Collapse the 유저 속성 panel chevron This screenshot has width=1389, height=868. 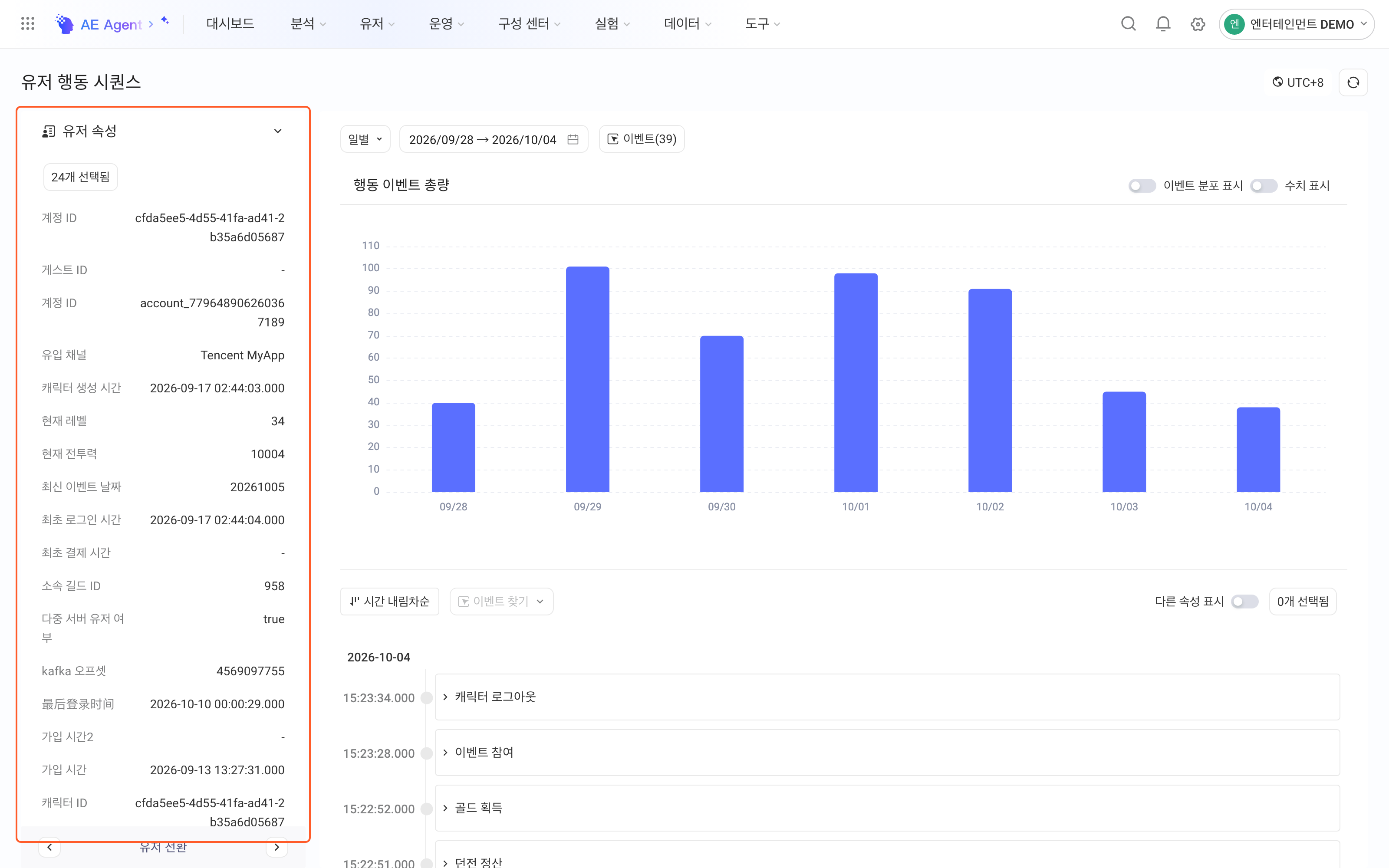[x=278, y=132]
